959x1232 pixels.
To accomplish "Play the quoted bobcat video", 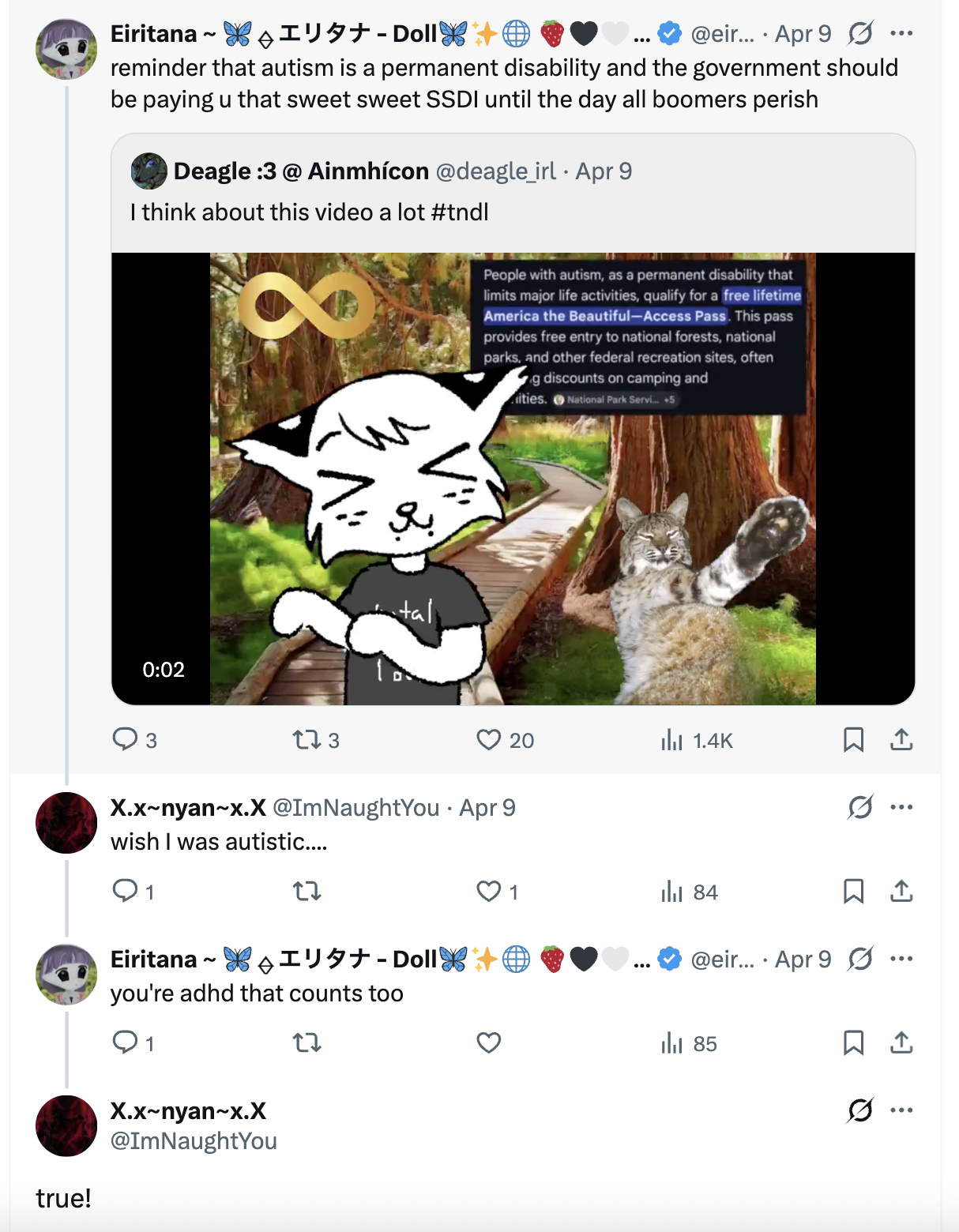I will (x=513, y=479).
